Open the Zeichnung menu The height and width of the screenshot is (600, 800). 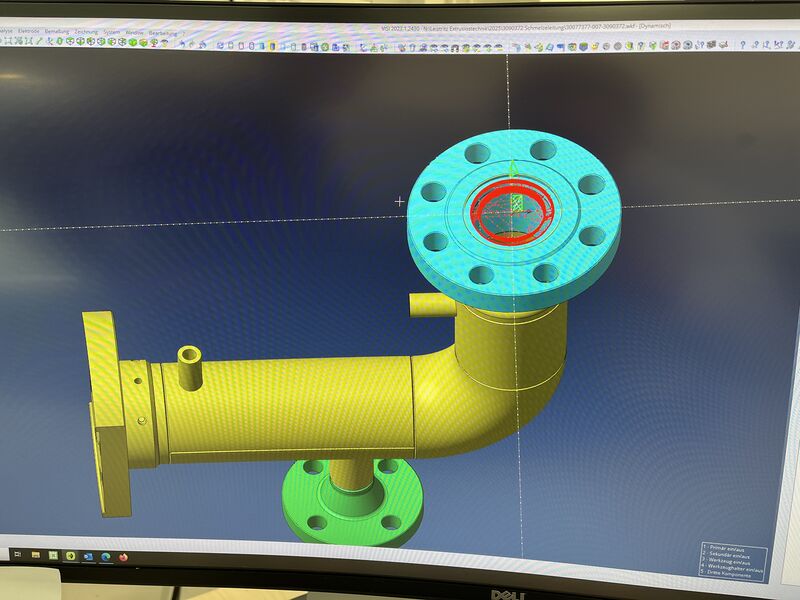(86, 32)
